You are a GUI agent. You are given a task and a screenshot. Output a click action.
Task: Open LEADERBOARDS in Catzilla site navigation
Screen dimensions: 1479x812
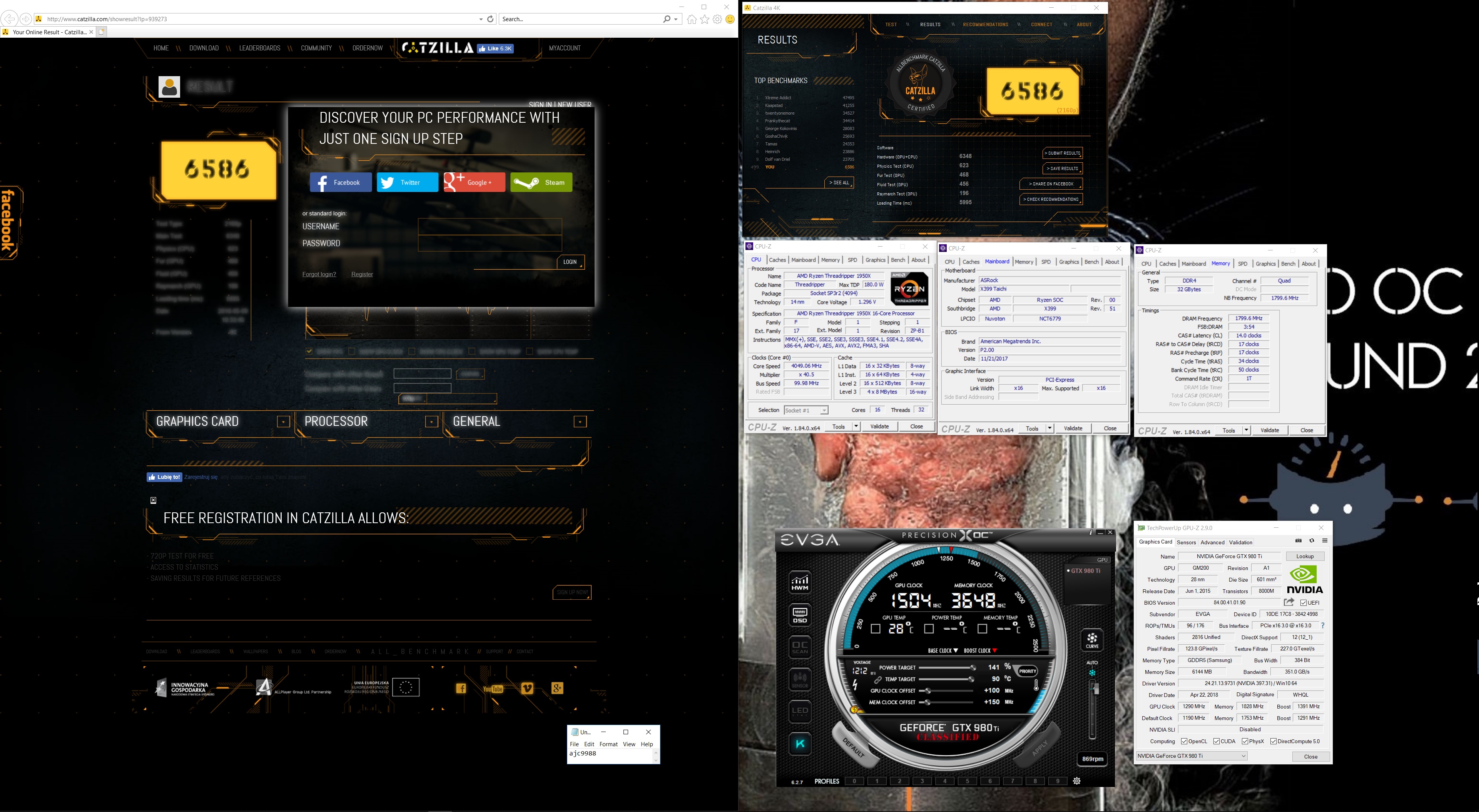tap(259, 48)
